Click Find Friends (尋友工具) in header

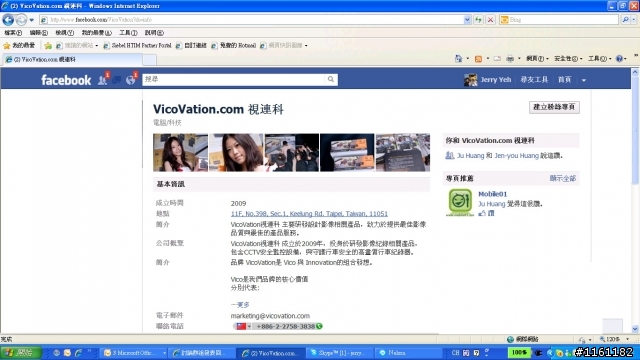coord(534,80)
